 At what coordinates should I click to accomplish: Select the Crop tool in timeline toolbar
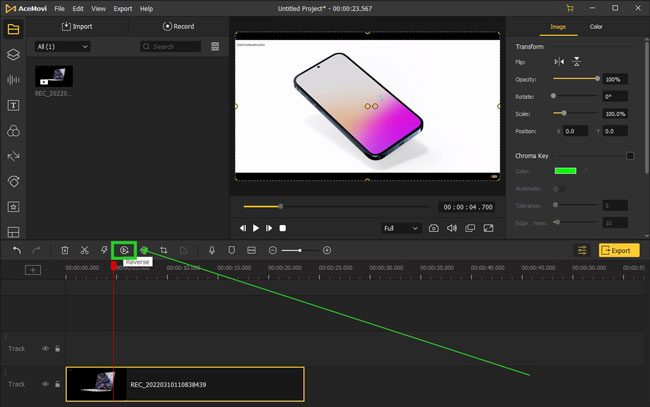pyautogui.click(x=164, y=250)
